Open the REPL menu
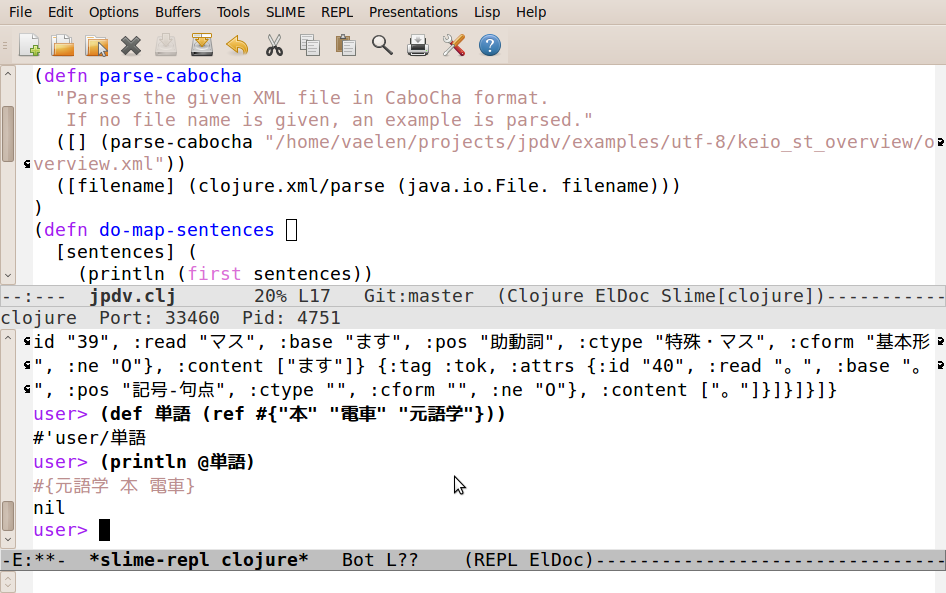The width and height of the screenshot is (946, 593). [337, 12]
